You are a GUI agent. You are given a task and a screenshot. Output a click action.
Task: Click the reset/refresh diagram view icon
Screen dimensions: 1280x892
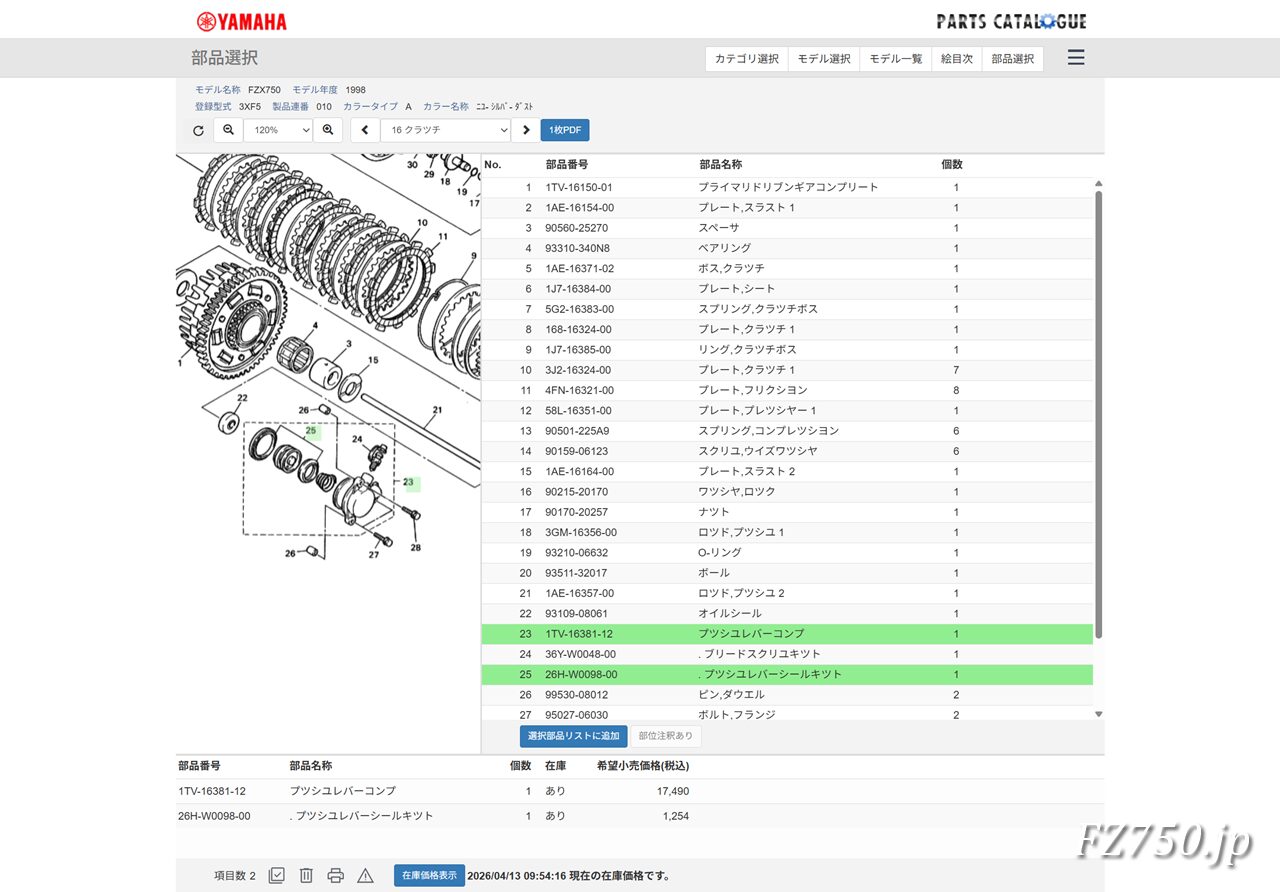coord(198,130)
